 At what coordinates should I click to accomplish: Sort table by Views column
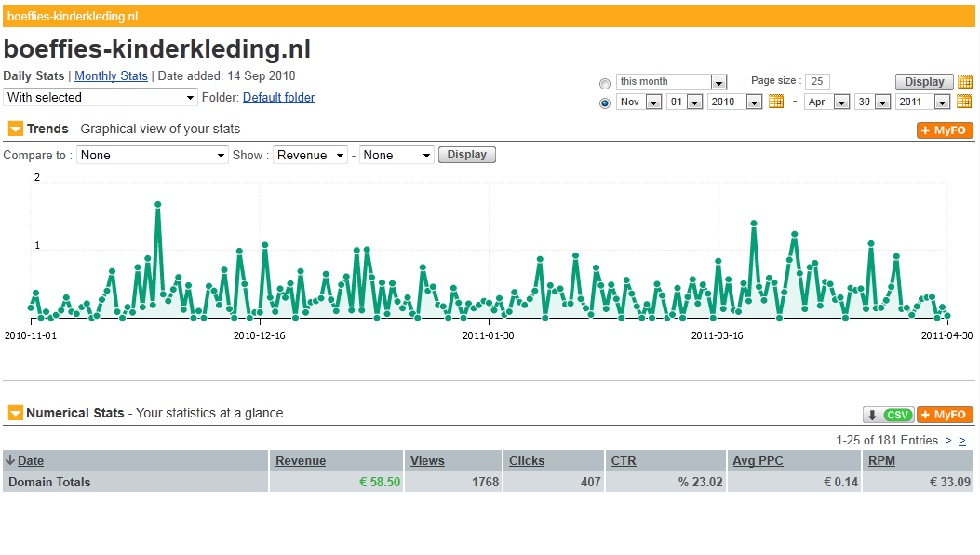click(x=428, y=461)
